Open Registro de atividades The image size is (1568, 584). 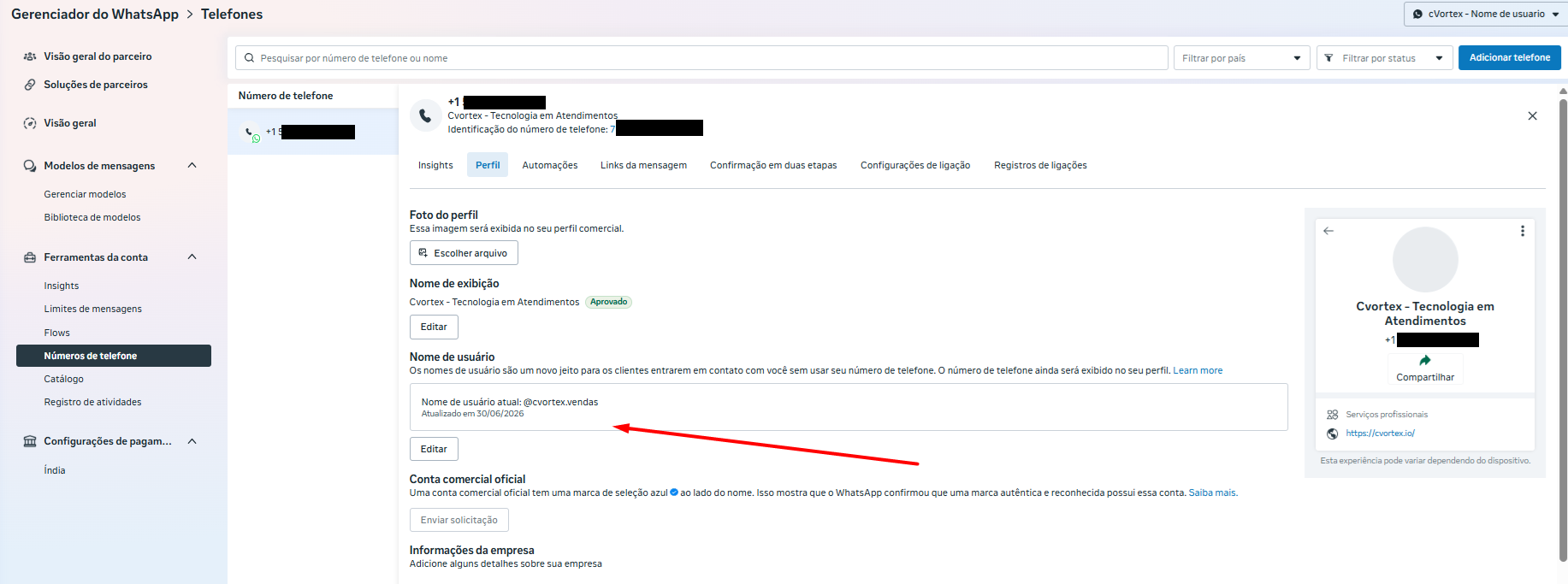click(93, 402)
